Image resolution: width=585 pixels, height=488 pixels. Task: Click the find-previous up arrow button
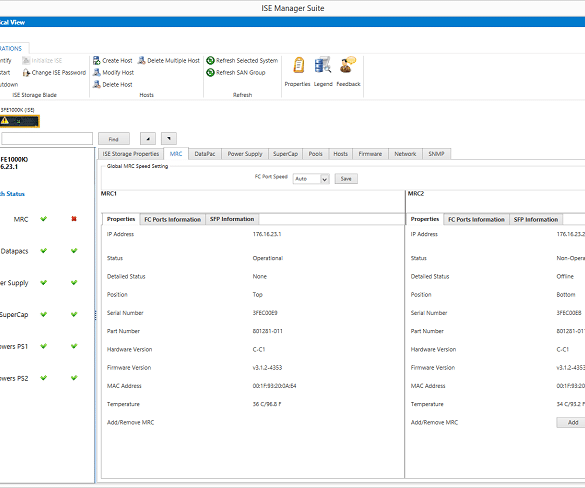pos(148,139)
